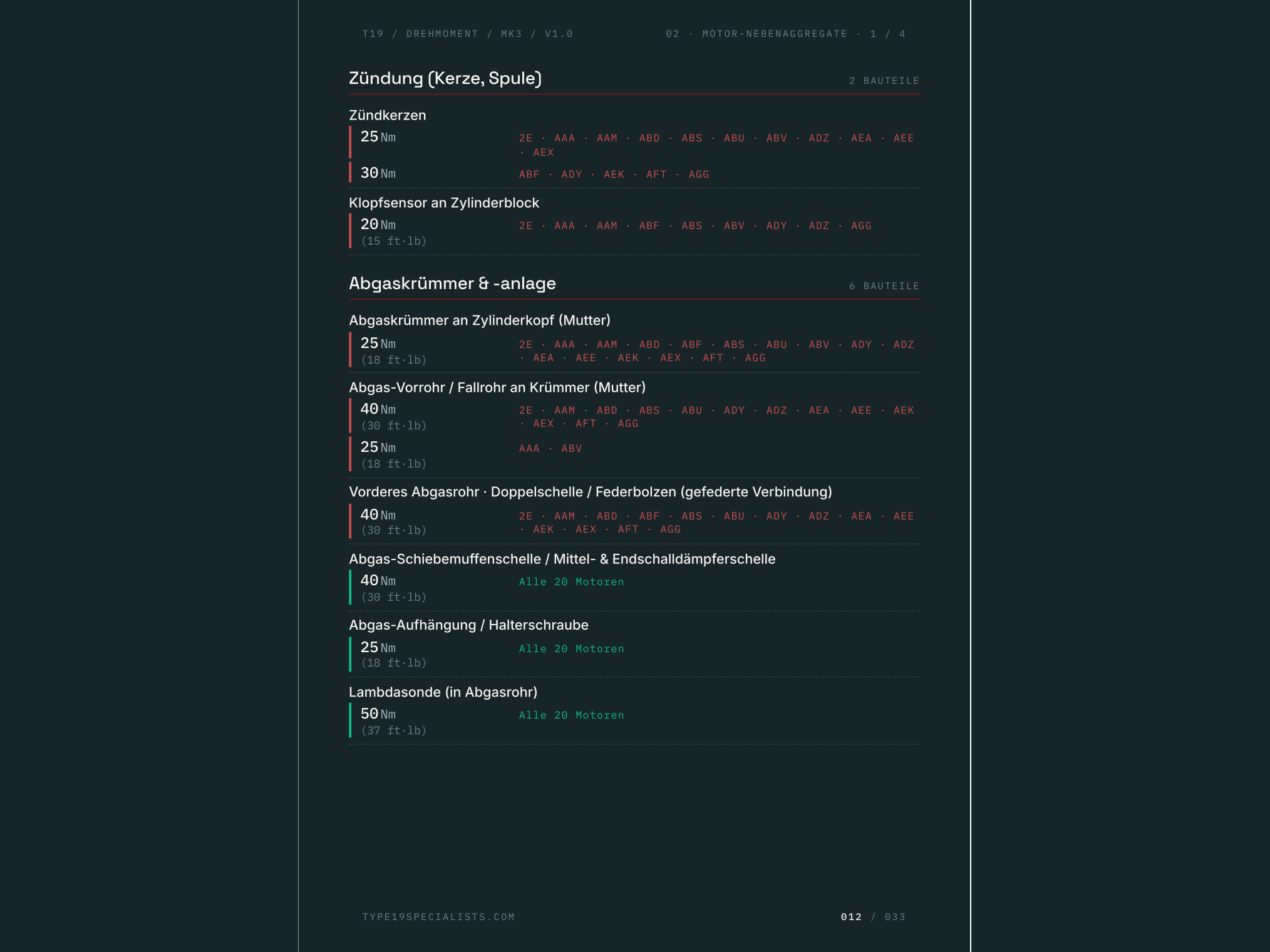Viewport: 1270px width, 952px height.
Task: Click the Zündung (Kerze, Spule) section heading
Action: pyautogui.click(x=445, y=78)
